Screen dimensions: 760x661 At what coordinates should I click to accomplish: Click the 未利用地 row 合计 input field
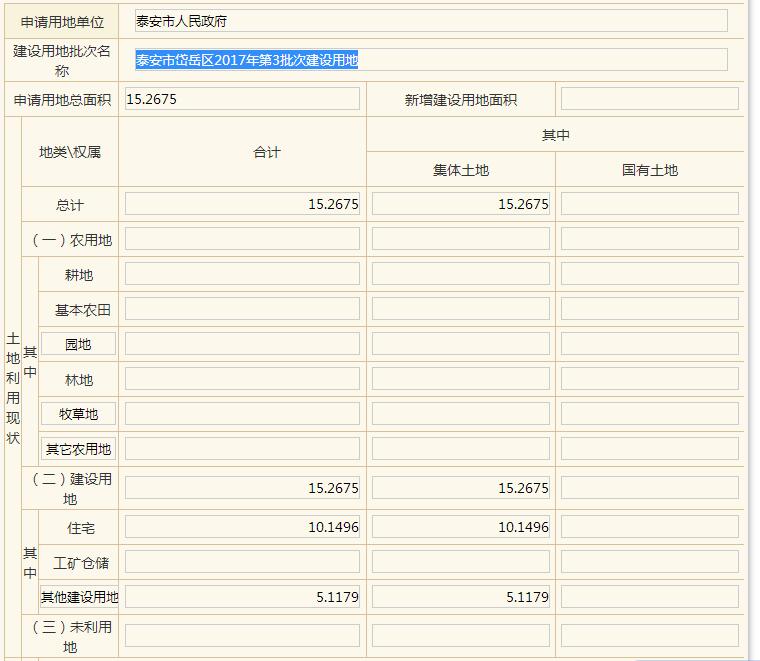pyautogui.click(x=242, y=636)
